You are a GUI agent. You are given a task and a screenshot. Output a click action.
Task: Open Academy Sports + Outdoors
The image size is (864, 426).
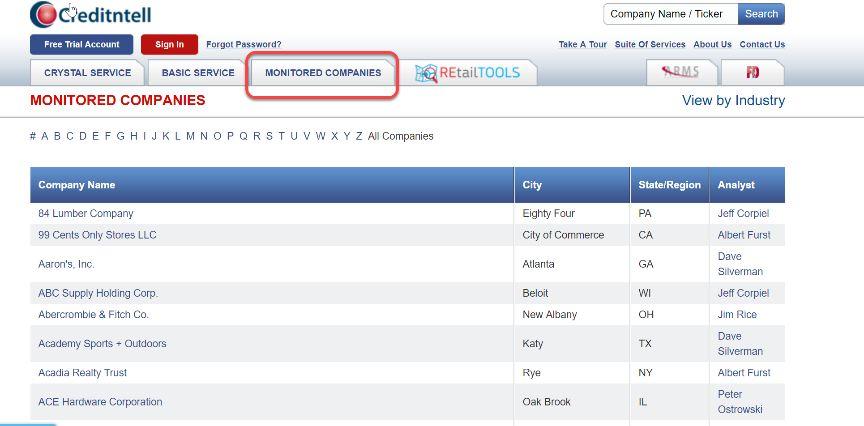pos(102,344)
